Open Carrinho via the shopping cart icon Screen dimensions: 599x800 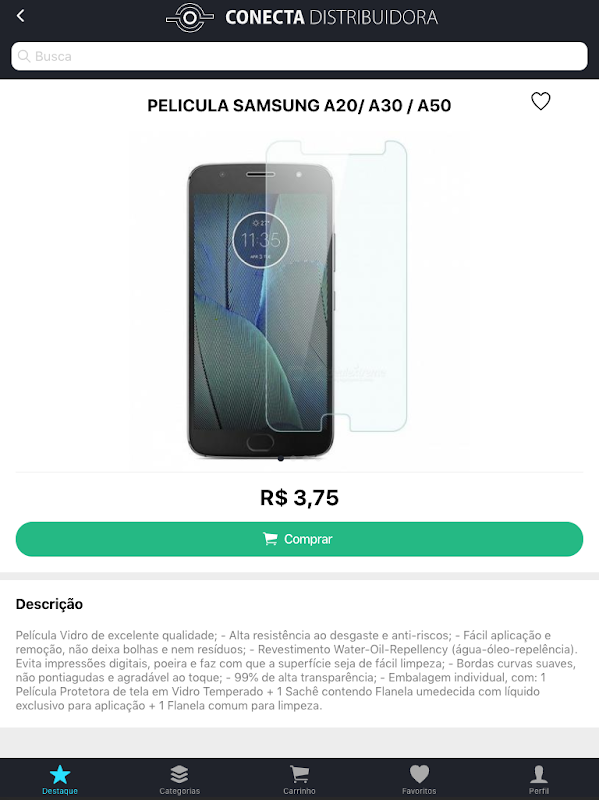[300, 774]
